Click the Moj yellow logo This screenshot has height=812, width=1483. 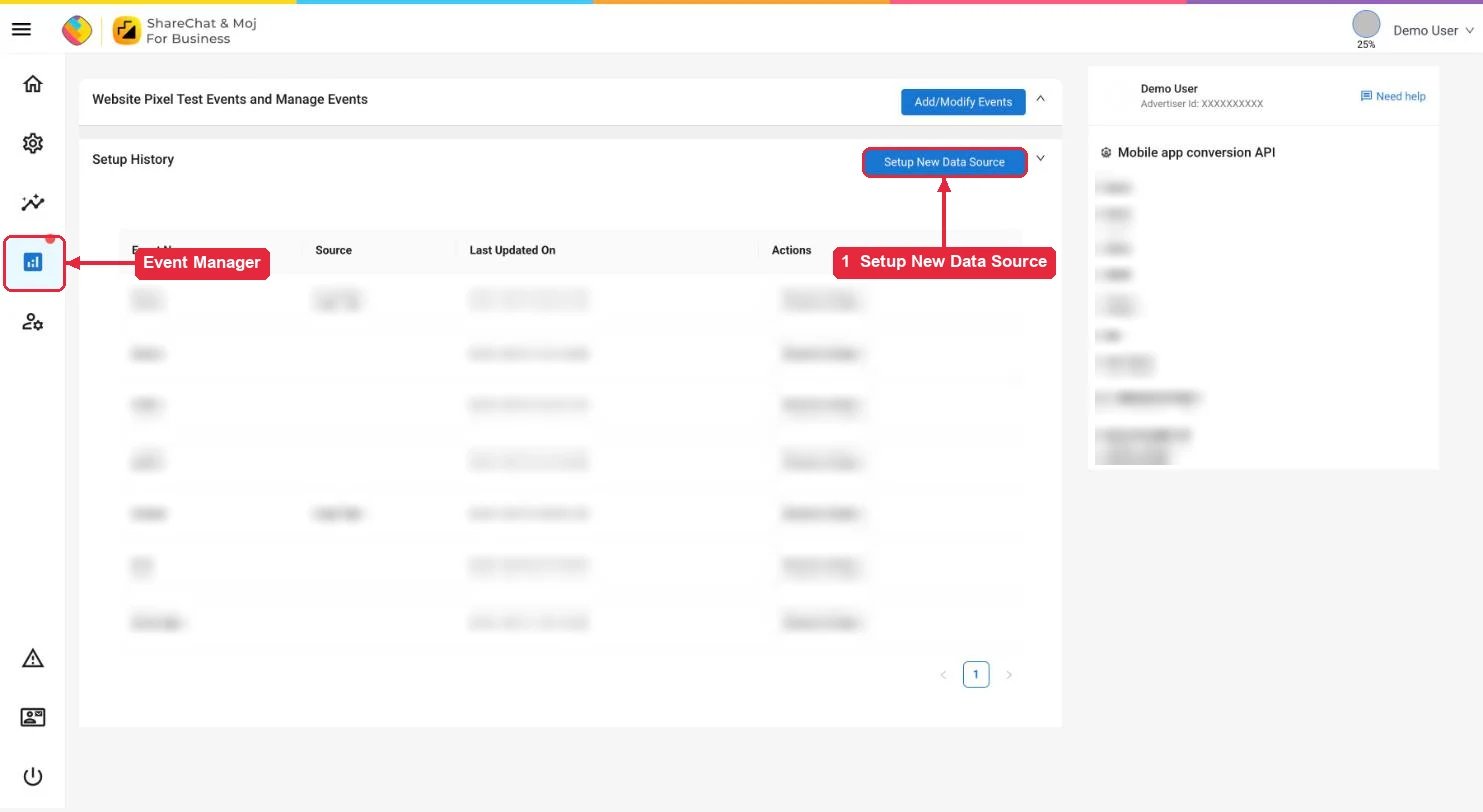[x=126, y=31]
